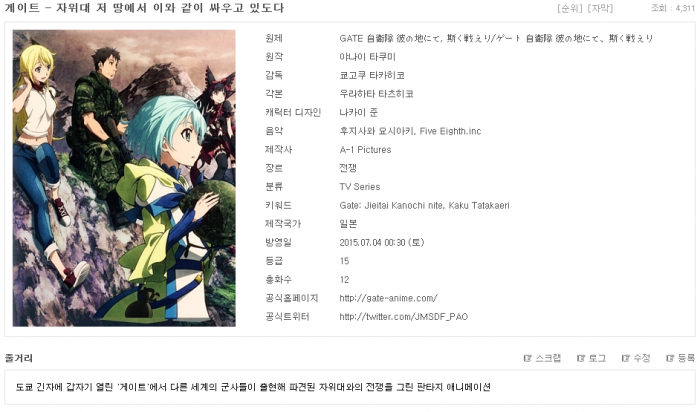Click the keyword Gate: Jieitai Kanochi nite
The image size is (700, 412).
[392, 206]
